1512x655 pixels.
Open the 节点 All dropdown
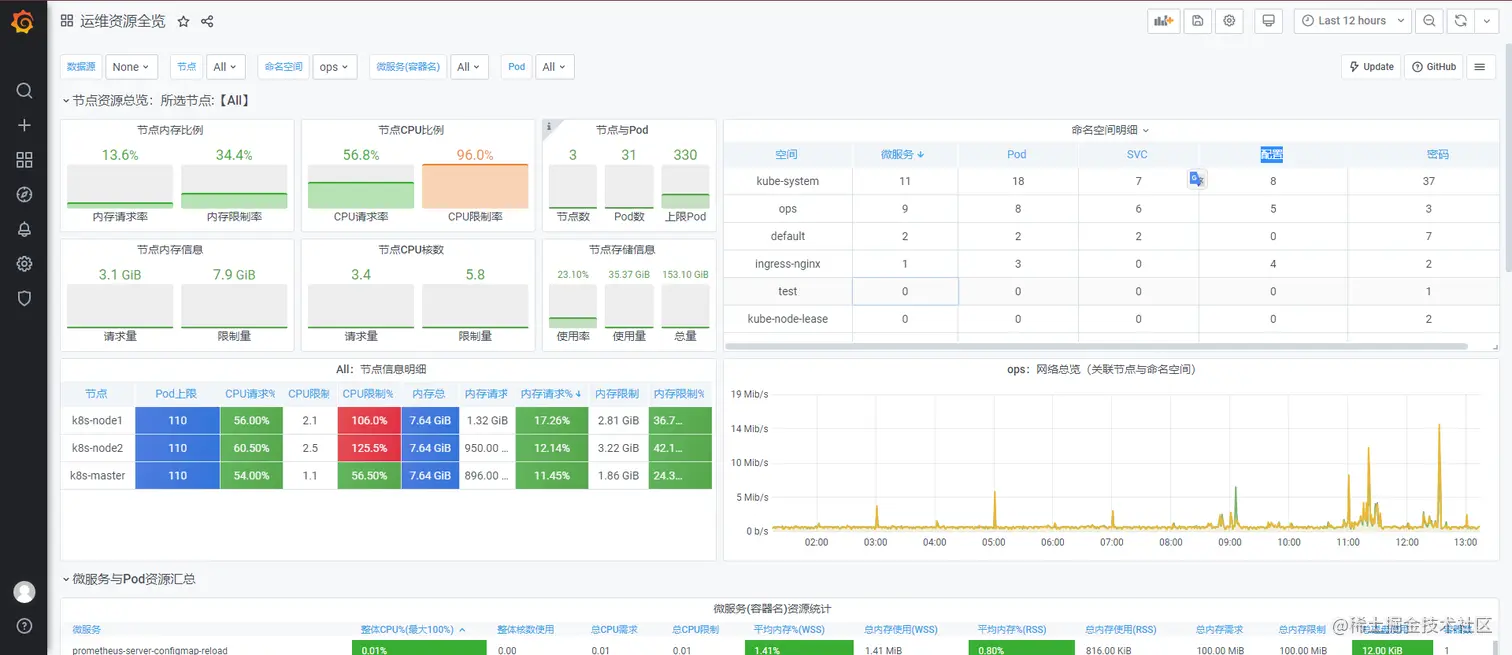tap(225, 67)
